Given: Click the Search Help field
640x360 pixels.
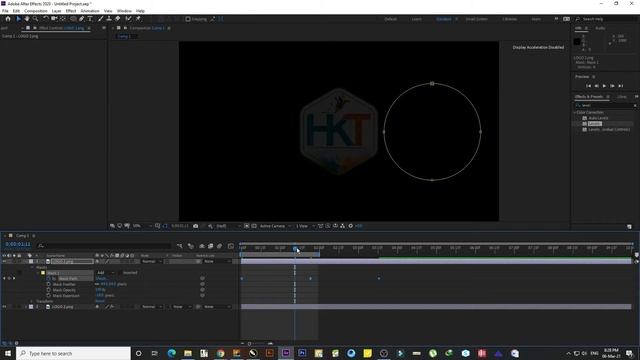Looking at the screenshot, I should point(607,19).
